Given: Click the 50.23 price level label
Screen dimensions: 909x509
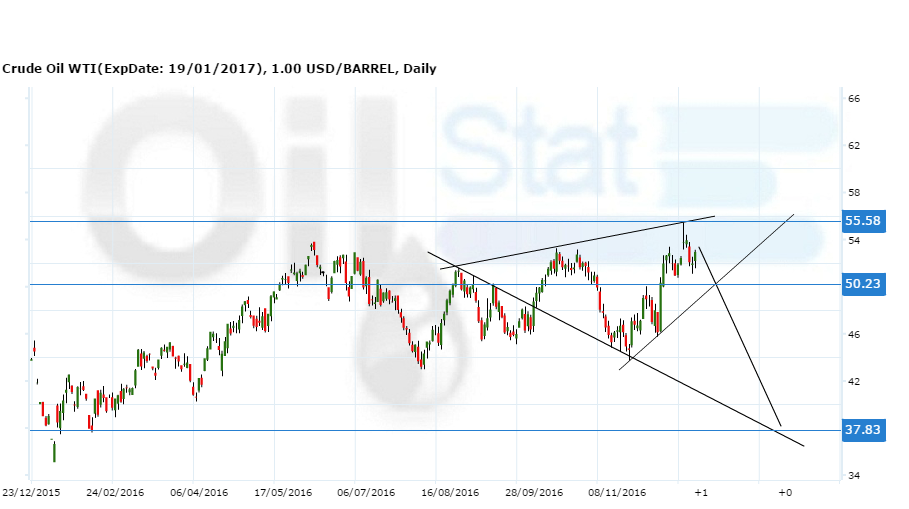Looking at the screenshot, I should pyautogui.click(x=862, y=284).
